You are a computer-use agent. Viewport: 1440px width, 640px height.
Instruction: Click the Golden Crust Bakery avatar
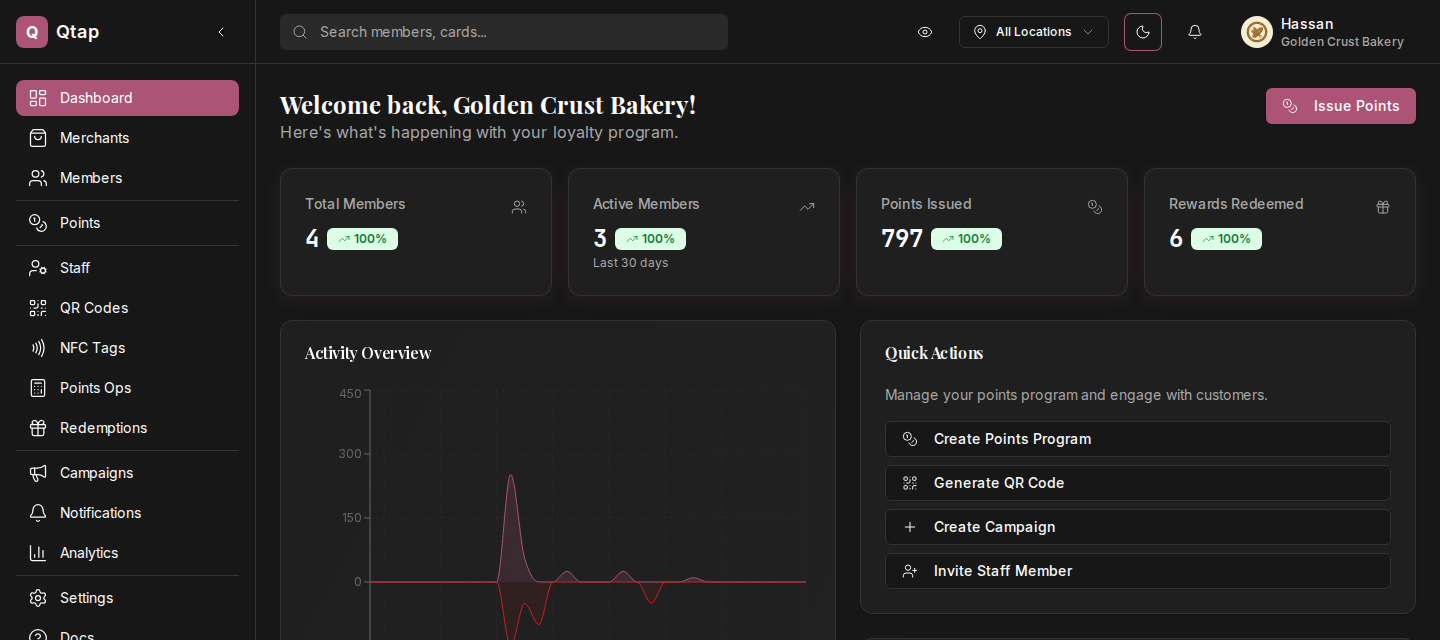tap(1257, 32)
